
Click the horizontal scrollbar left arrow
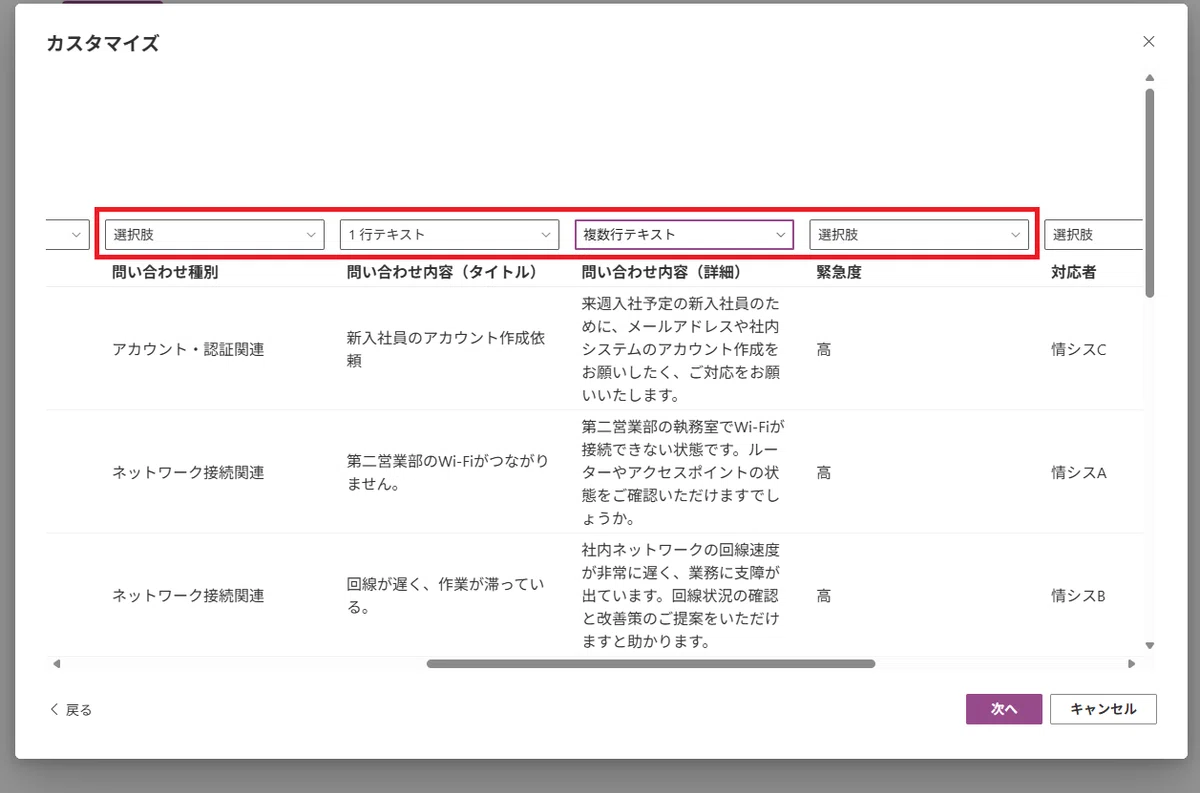[56, 663]
